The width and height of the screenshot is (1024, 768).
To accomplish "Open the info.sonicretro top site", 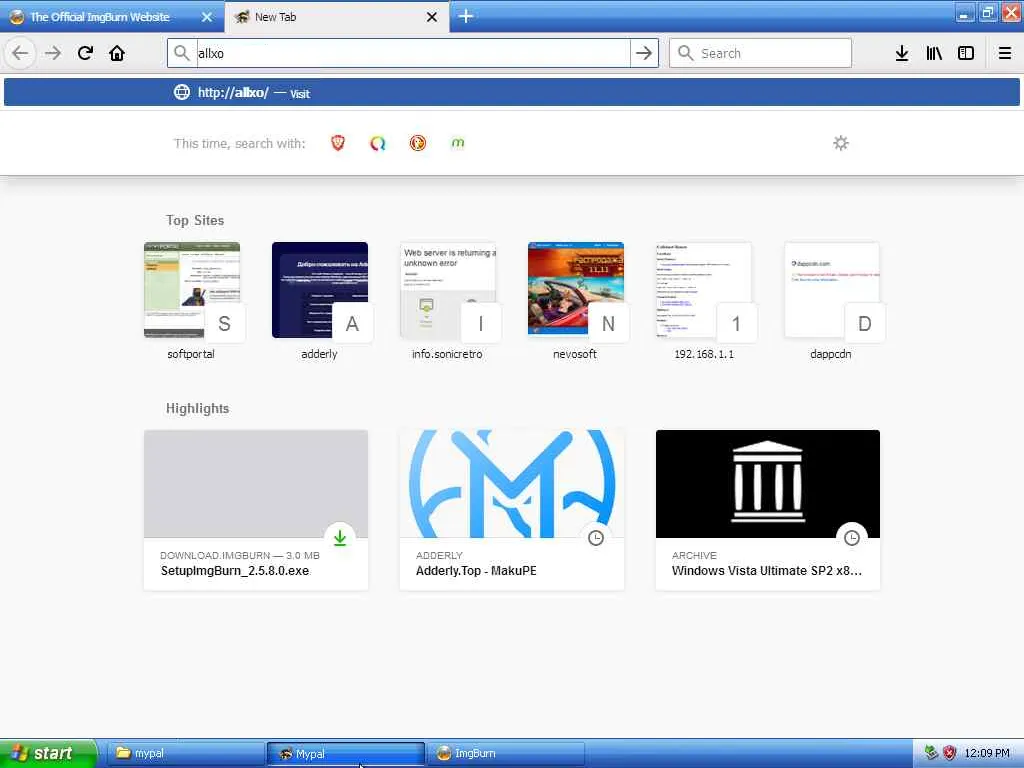I will coord(447,301).
